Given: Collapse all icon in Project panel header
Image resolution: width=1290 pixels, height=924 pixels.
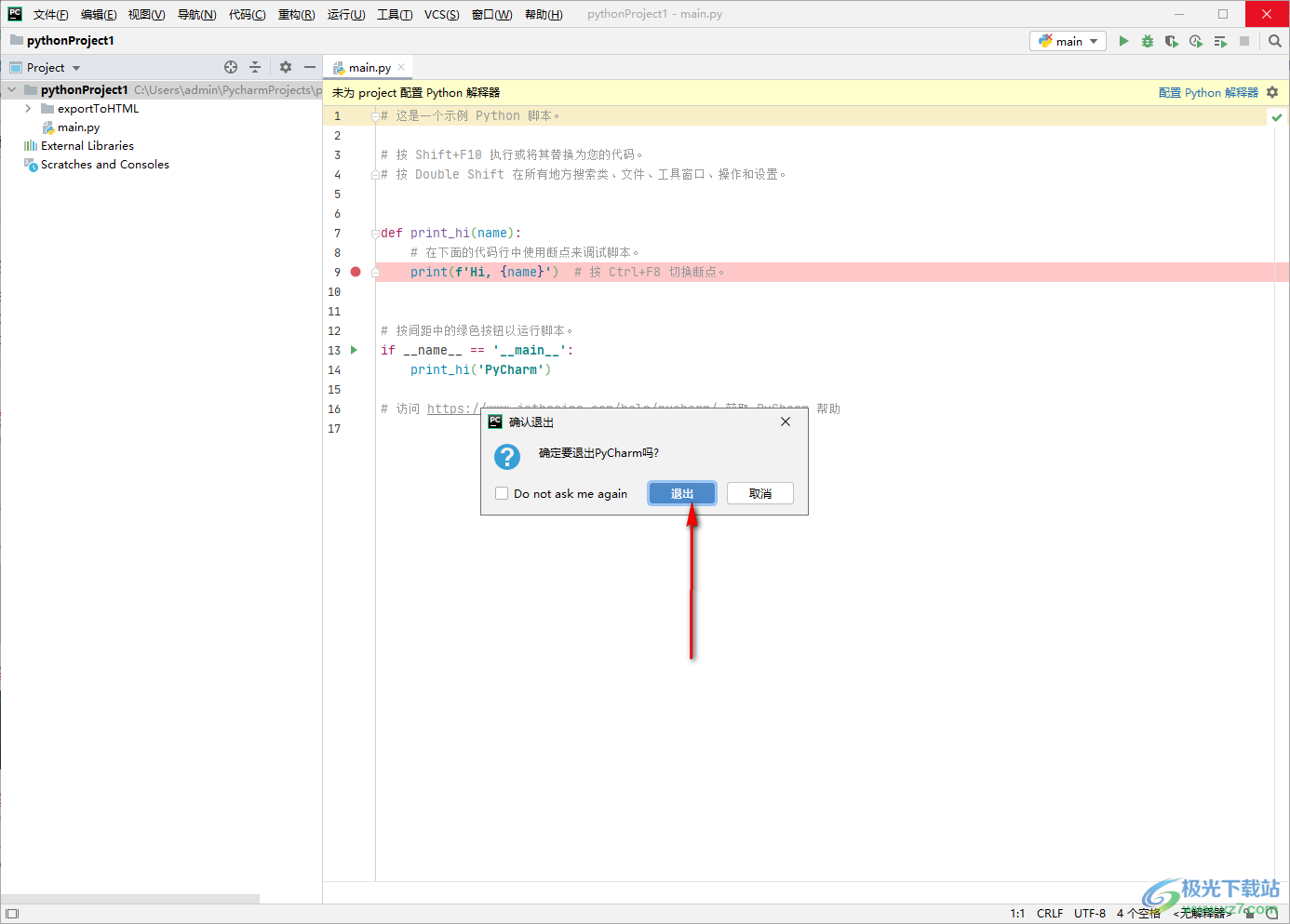Looking at the screenshot, I should (x=255, y=67).
